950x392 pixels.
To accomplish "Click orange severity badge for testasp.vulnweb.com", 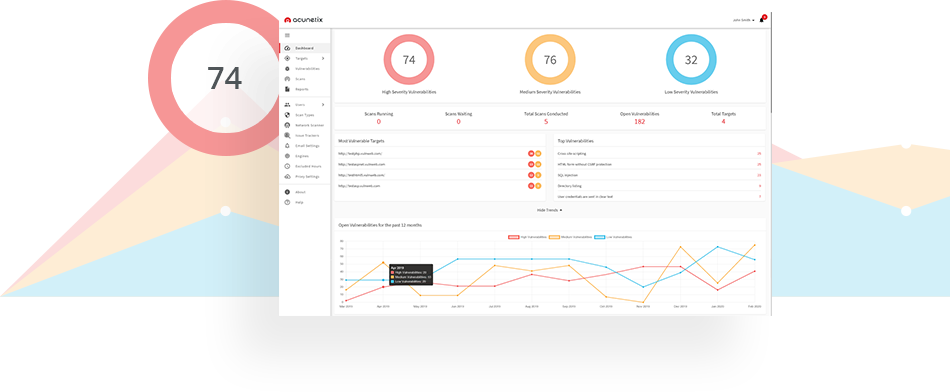I will pos(538,185).
